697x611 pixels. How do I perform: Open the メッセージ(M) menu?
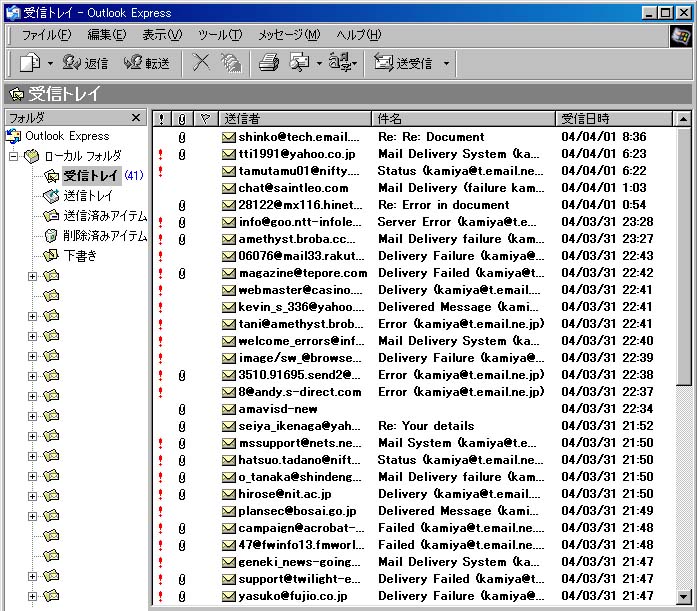click(x=289, y=35)
